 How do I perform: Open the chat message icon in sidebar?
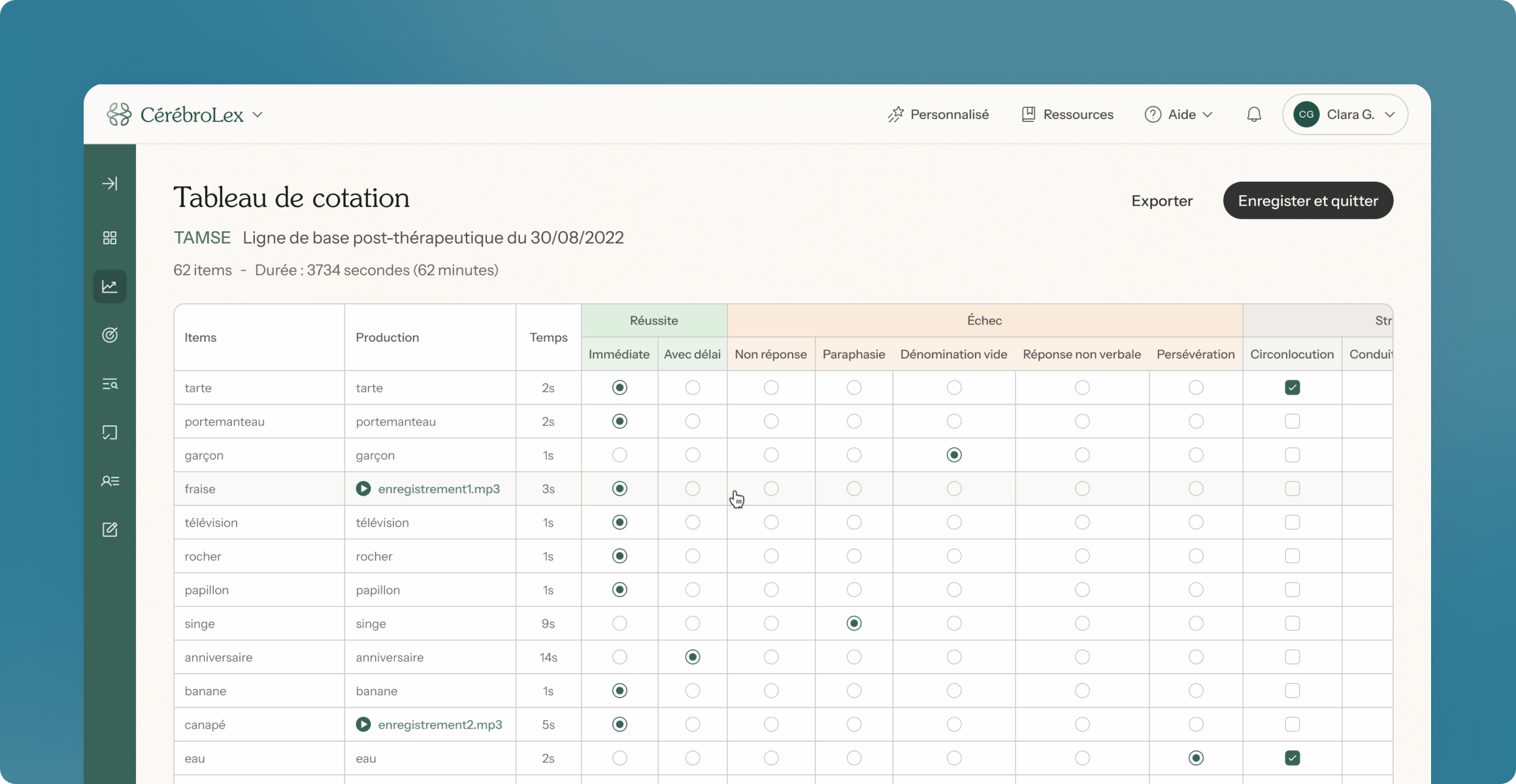coord(110,433)
